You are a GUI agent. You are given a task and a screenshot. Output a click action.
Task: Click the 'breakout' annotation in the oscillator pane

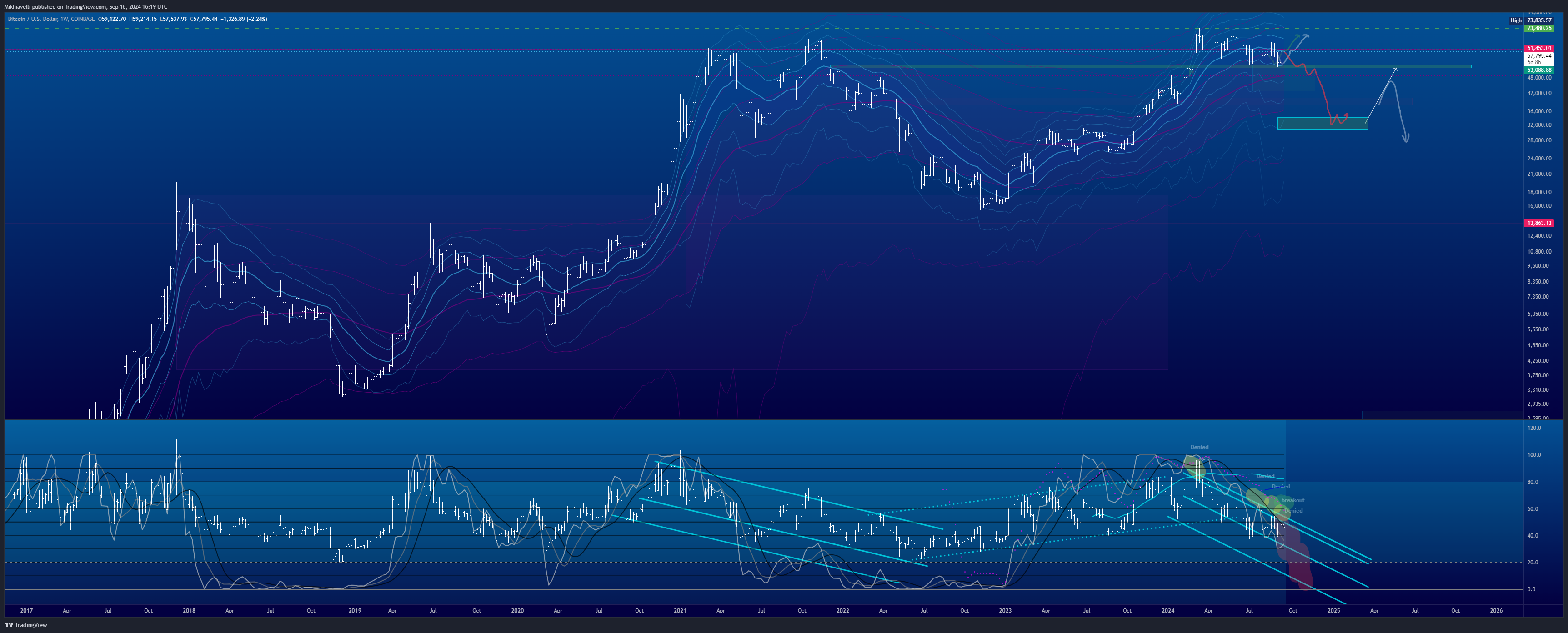[x=1293, y=500]
